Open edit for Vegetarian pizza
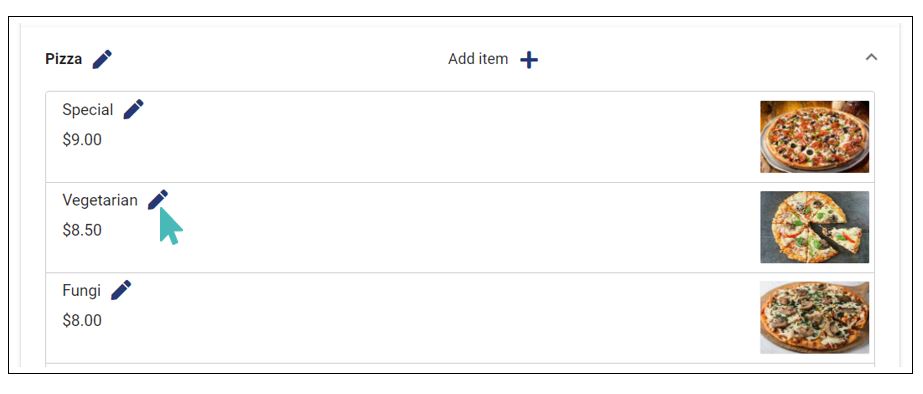923x394 pixels. point(158,200)
